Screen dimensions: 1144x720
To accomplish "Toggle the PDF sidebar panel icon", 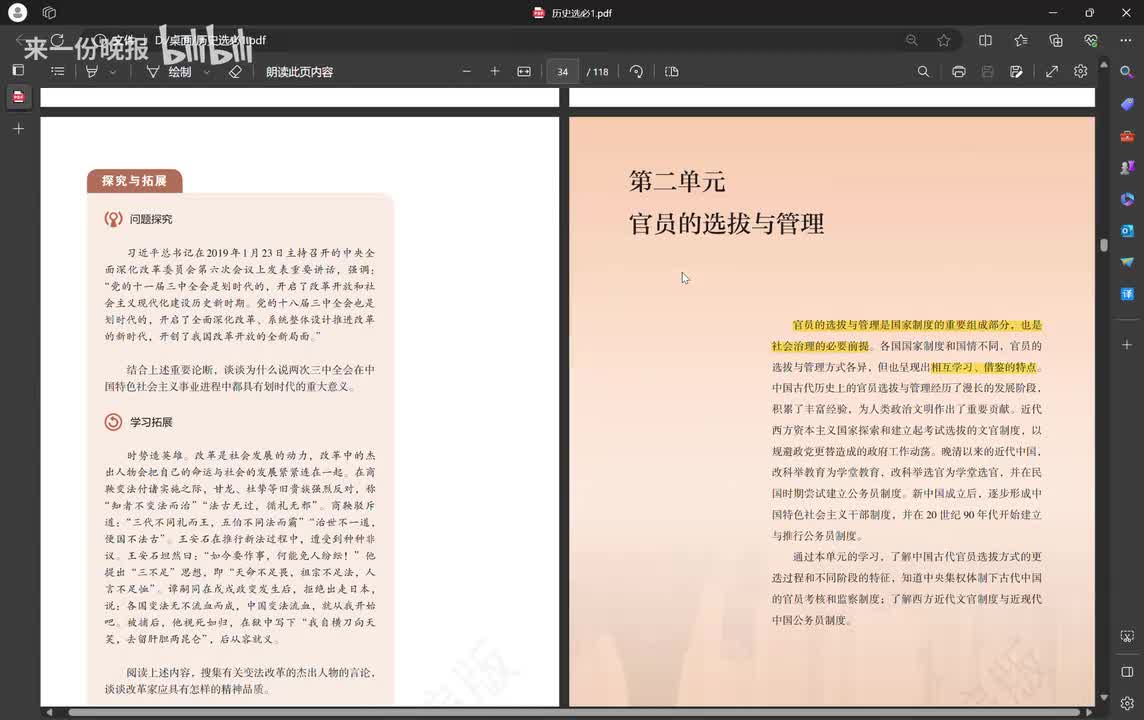I will tap(18, 70).
